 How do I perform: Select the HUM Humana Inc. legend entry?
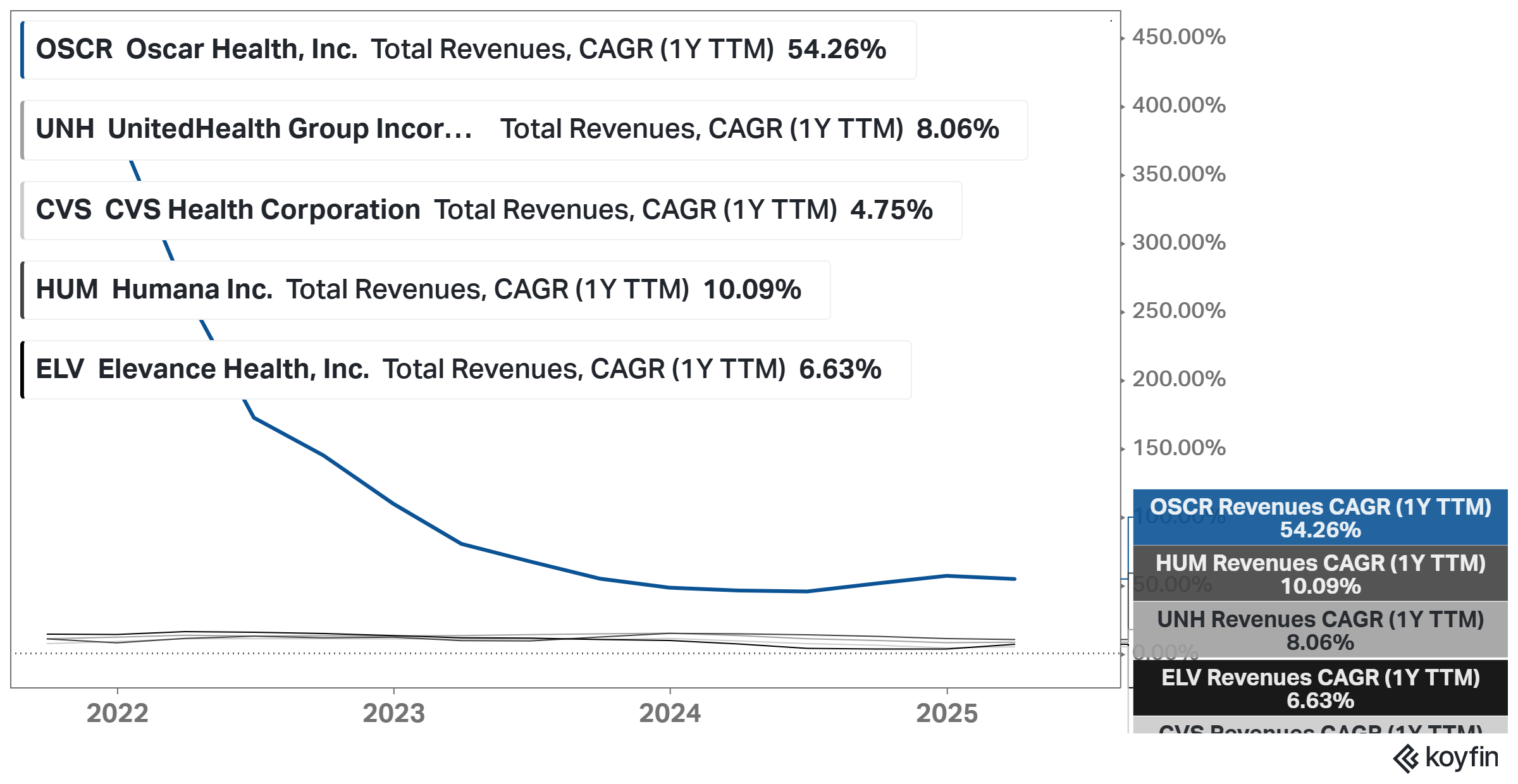point(426,290)
